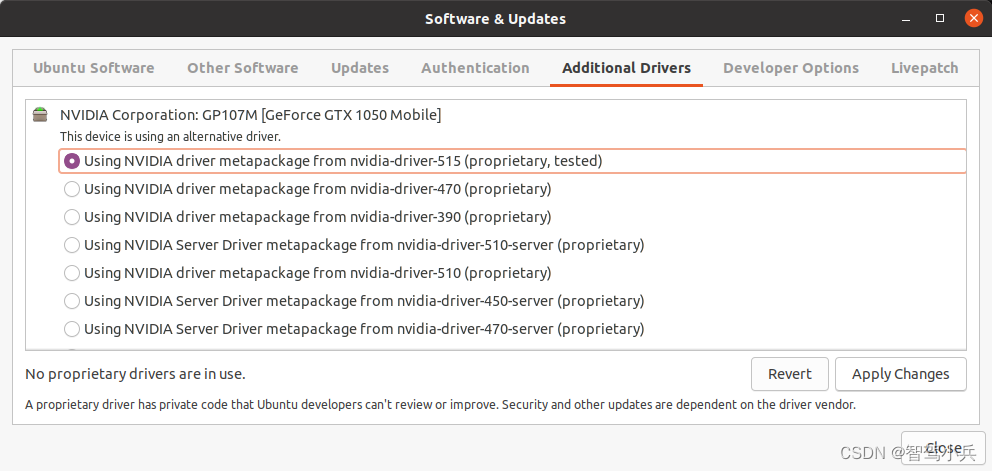This screenshot has height=471, width=992.
Task: Open the Livepatch tab
Action: click(x=925, y=68)
